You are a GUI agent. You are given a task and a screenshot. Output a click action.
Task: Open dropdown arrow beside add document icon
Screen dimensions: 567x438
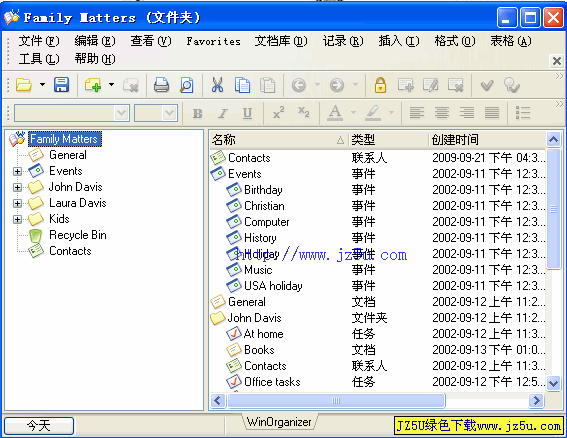click(x=111, y=85)
